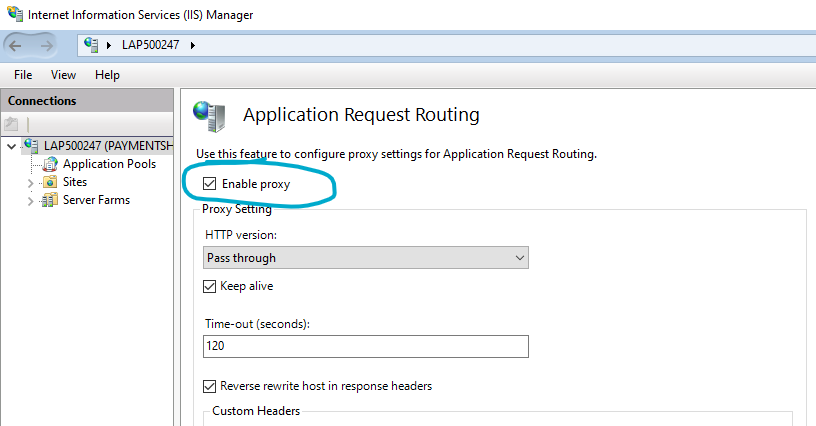Open the HTTP version dropdown
This screenshot has height=426, width=816.
[366, 258]
